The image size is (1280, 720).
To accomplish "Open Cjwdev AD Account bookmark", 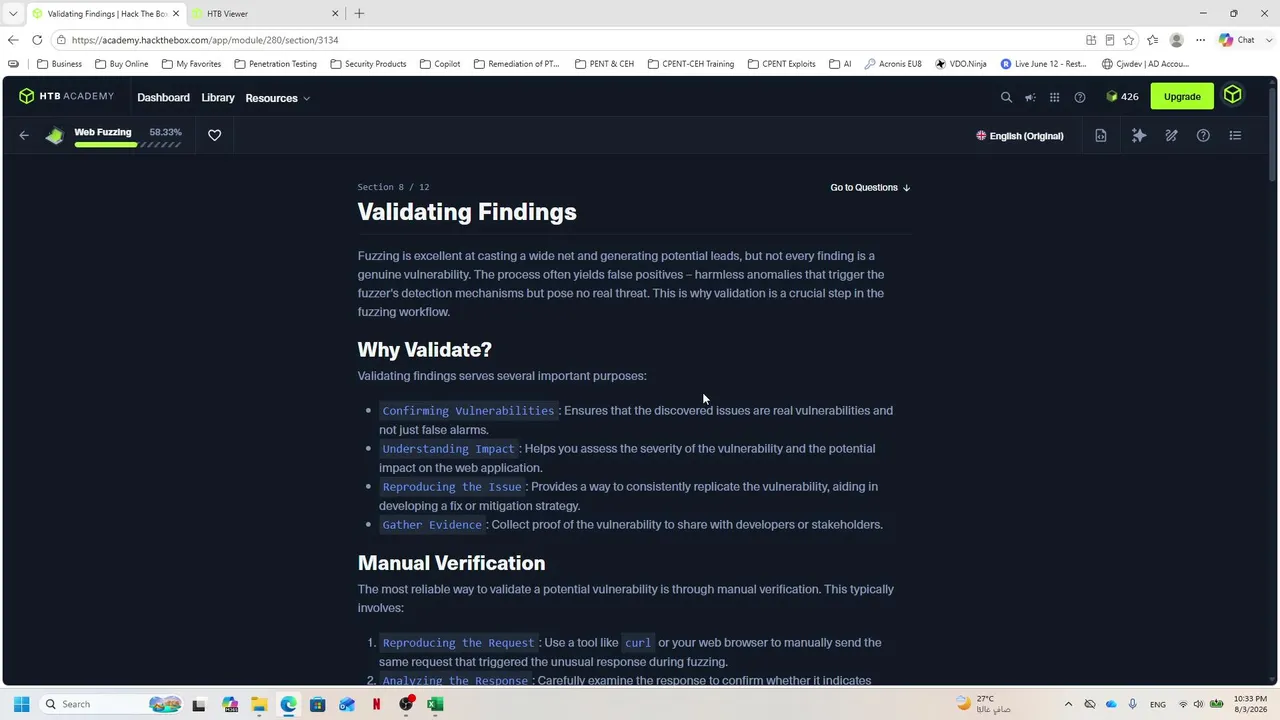I will click(1145, 64).
